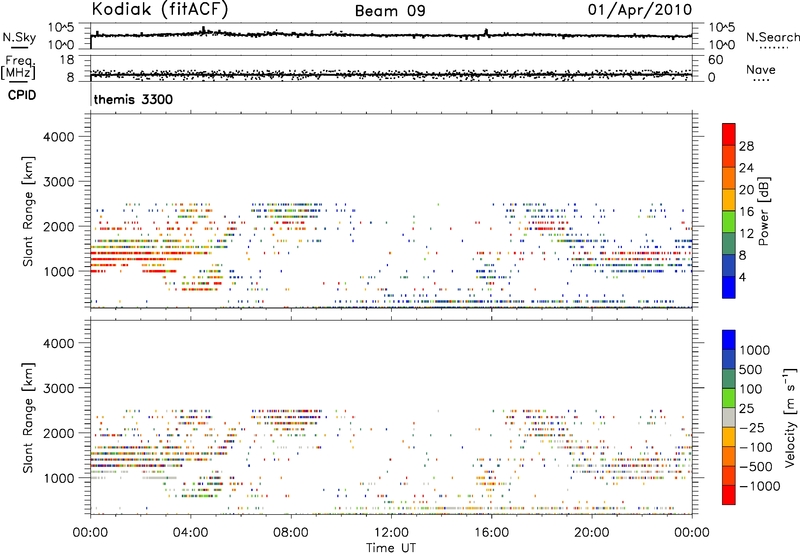Select the '-1000' label on Velocity colorbar
The height and width of the screenshot is (554, 800).
pos(759,486)
